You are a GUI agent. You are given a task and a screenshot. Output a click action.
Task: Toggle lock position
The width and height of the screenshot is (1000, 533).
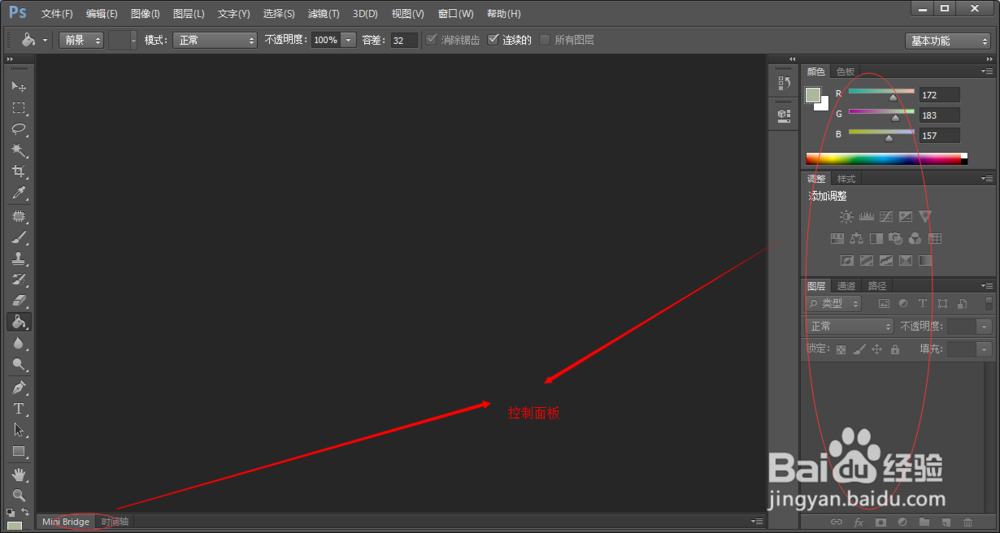pos(877,349)
